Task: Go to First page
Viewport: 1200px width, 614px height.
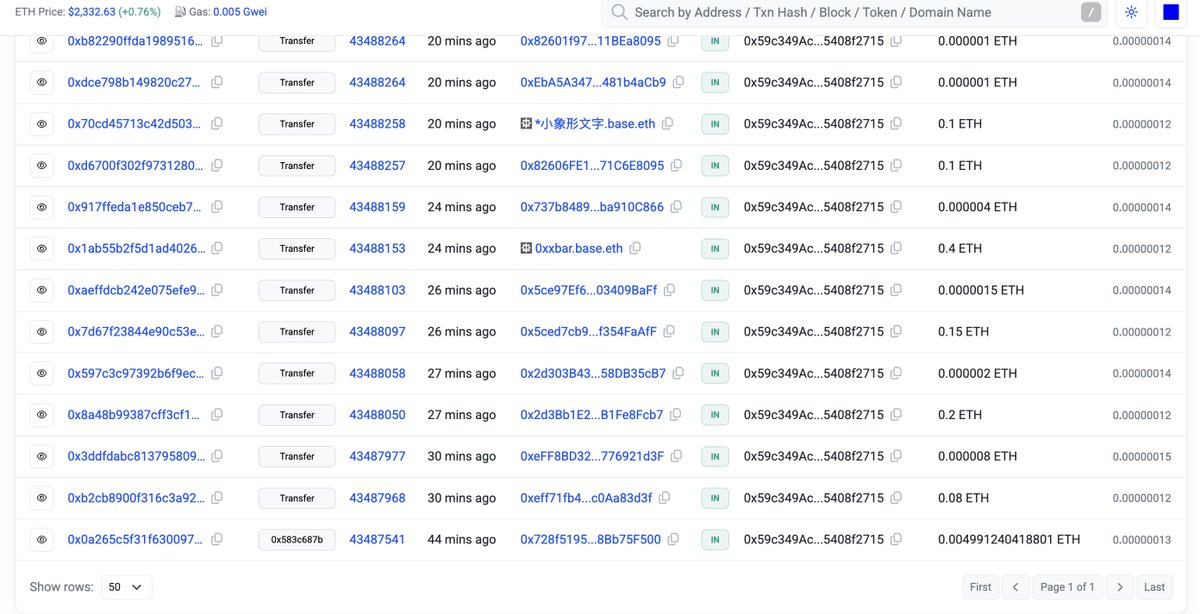Action: click(981, 587)
